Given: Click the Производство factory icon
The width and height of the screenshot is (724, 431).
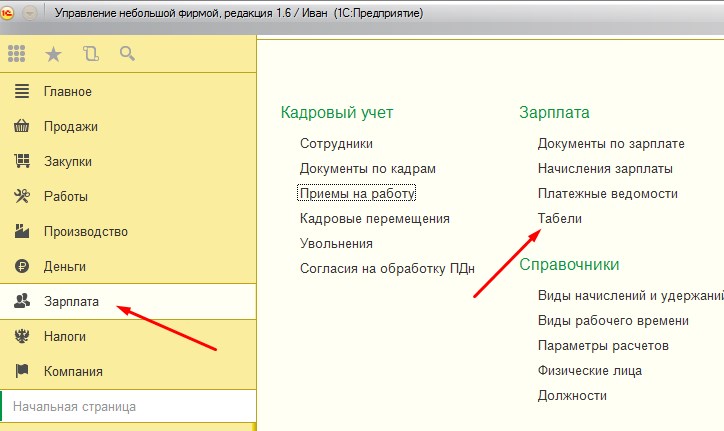Looking at the screenshot, I should point(22,231).
